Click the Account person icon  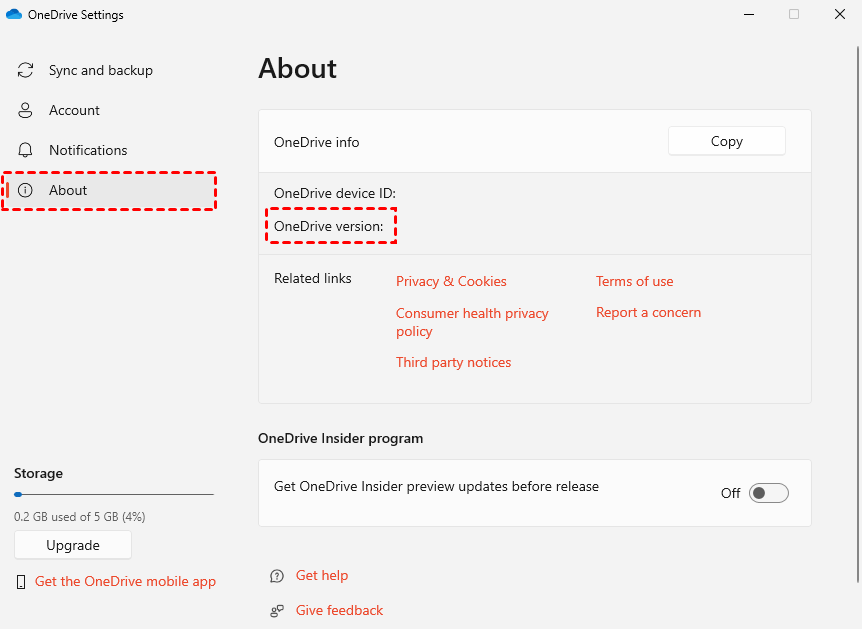pyautogui.click(x=26, y=110)
